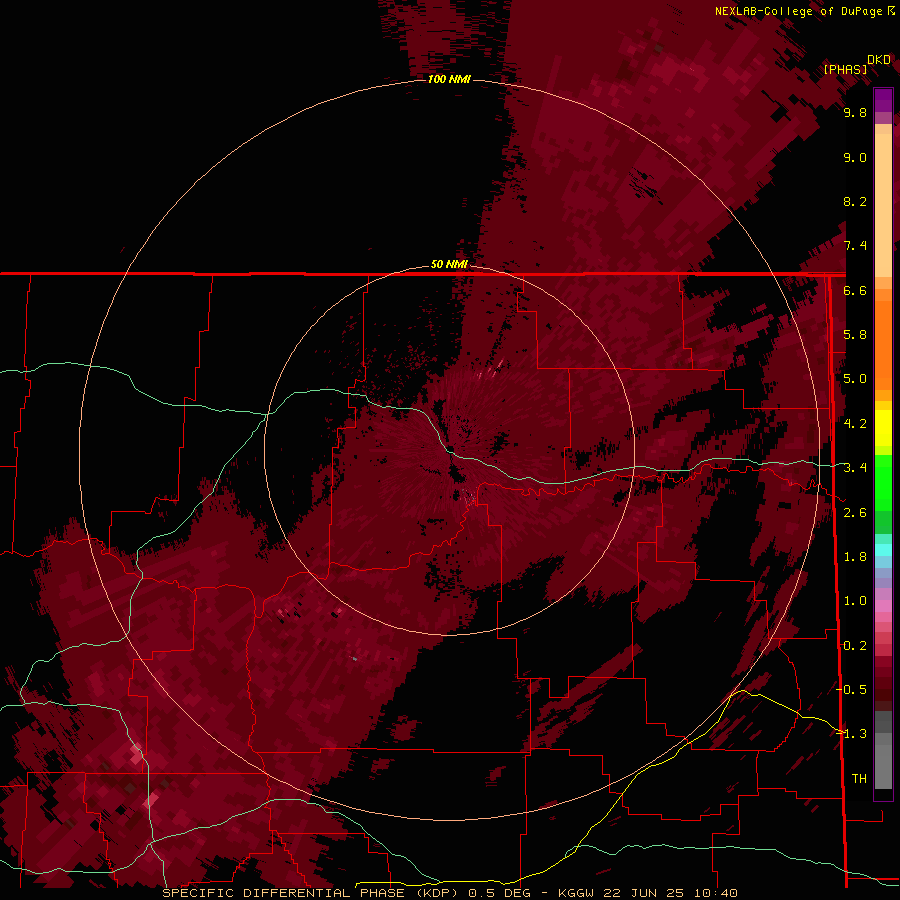
Task: Click the yellow segment of the color bar
Action: (x=883, y=428)
